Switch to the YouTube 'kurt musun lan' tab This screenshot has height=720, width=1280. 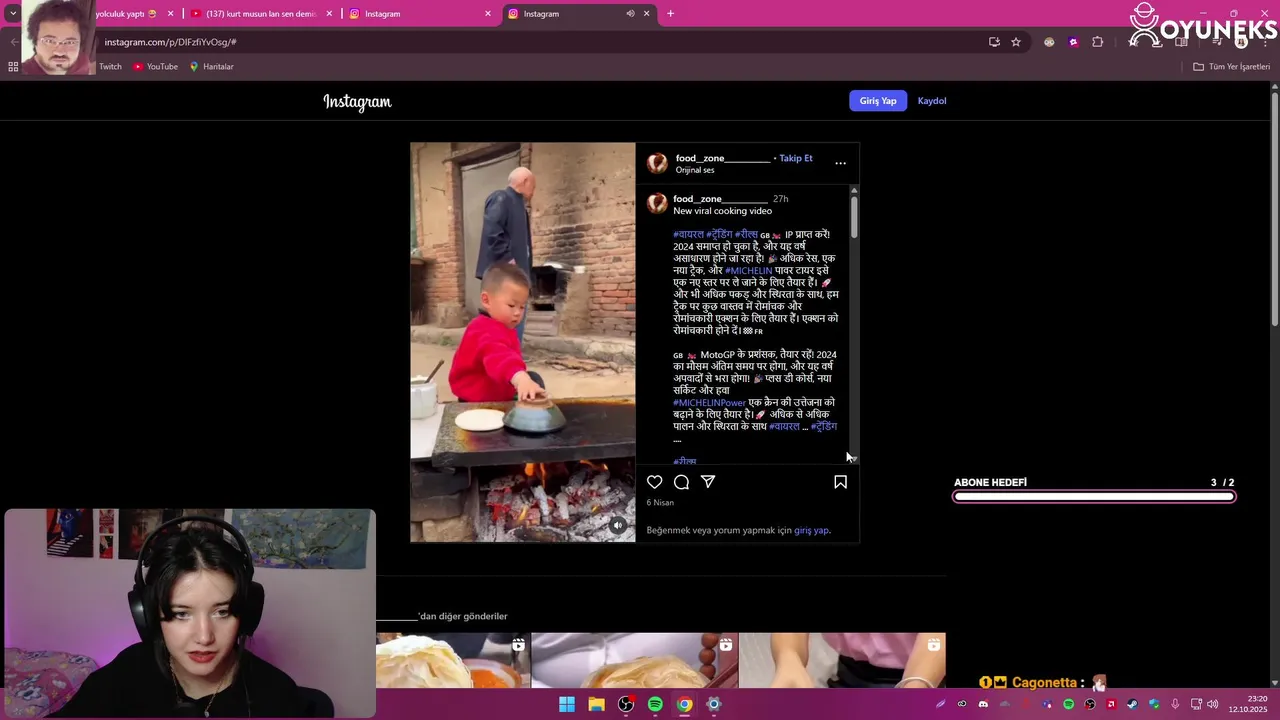pos(261,14)
